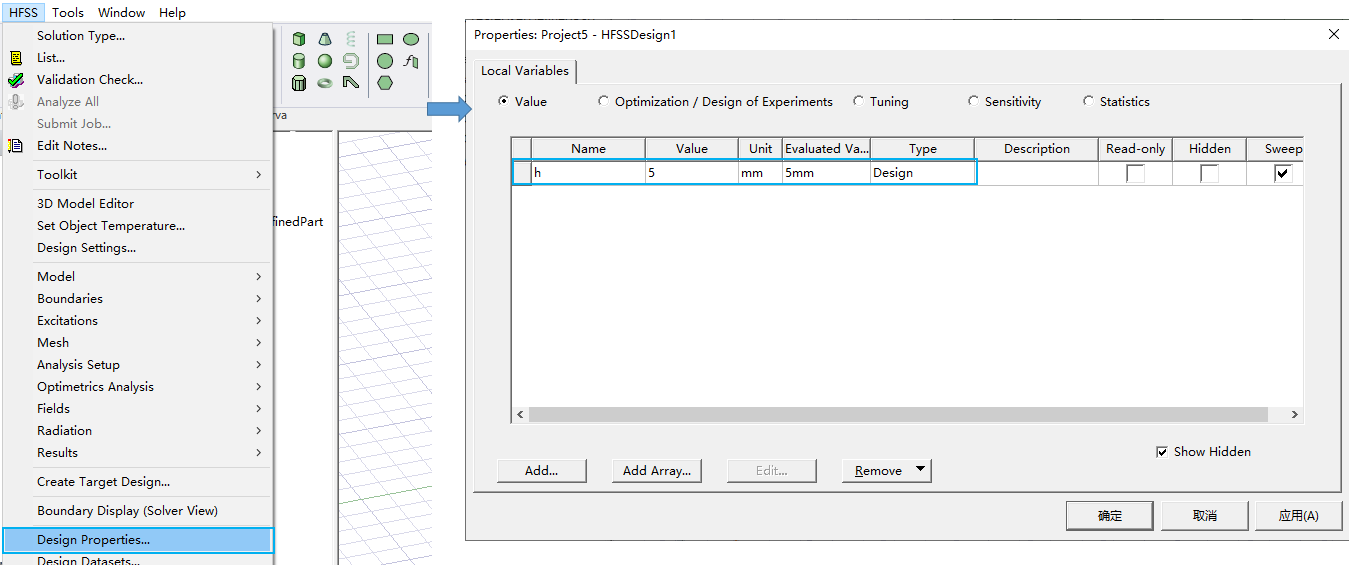Switch to the Local Variables tab
1349x565 pixels.
(524, 71)
